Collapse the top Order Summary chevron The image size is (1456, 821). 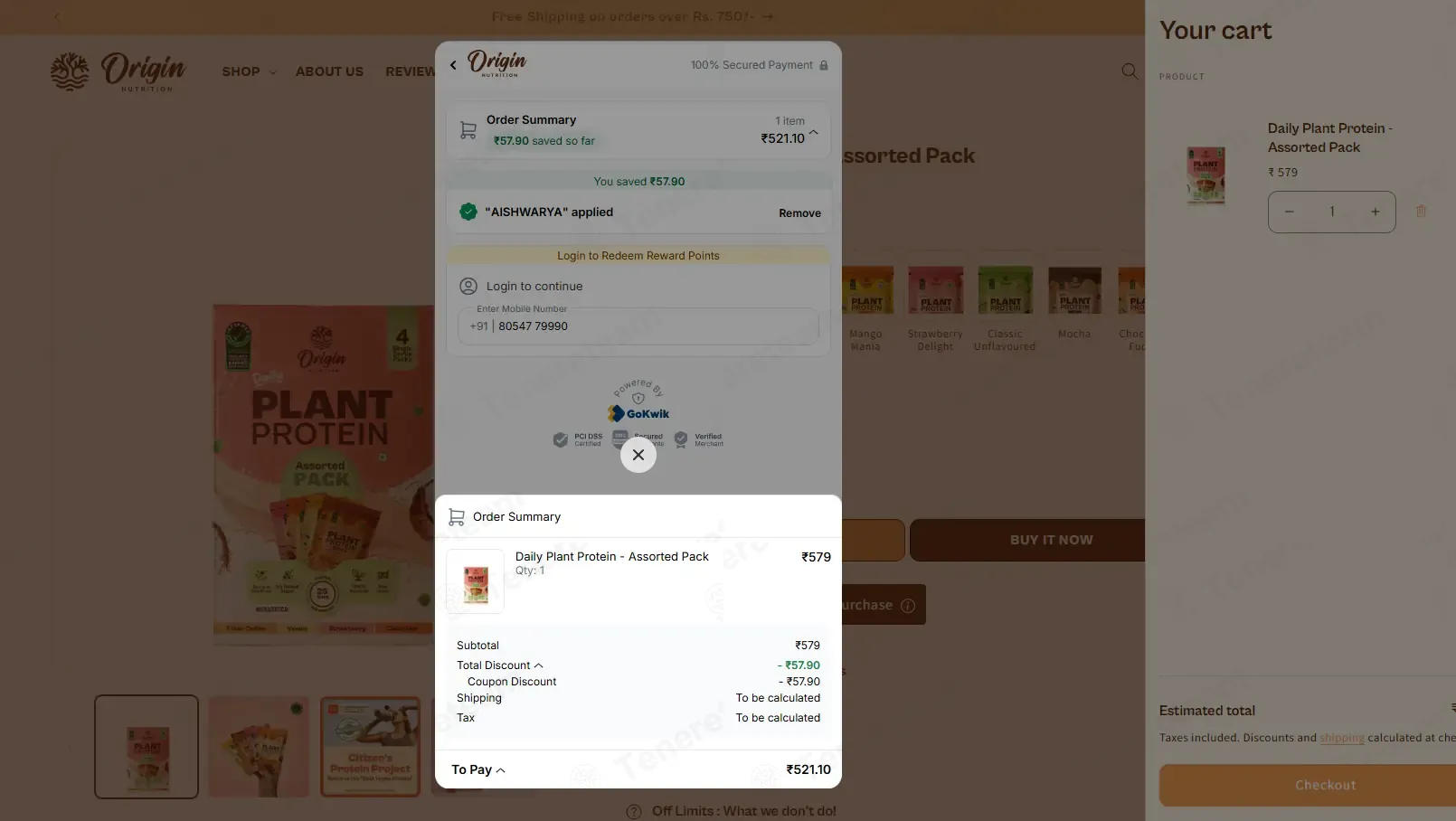(x=814, y=132)
